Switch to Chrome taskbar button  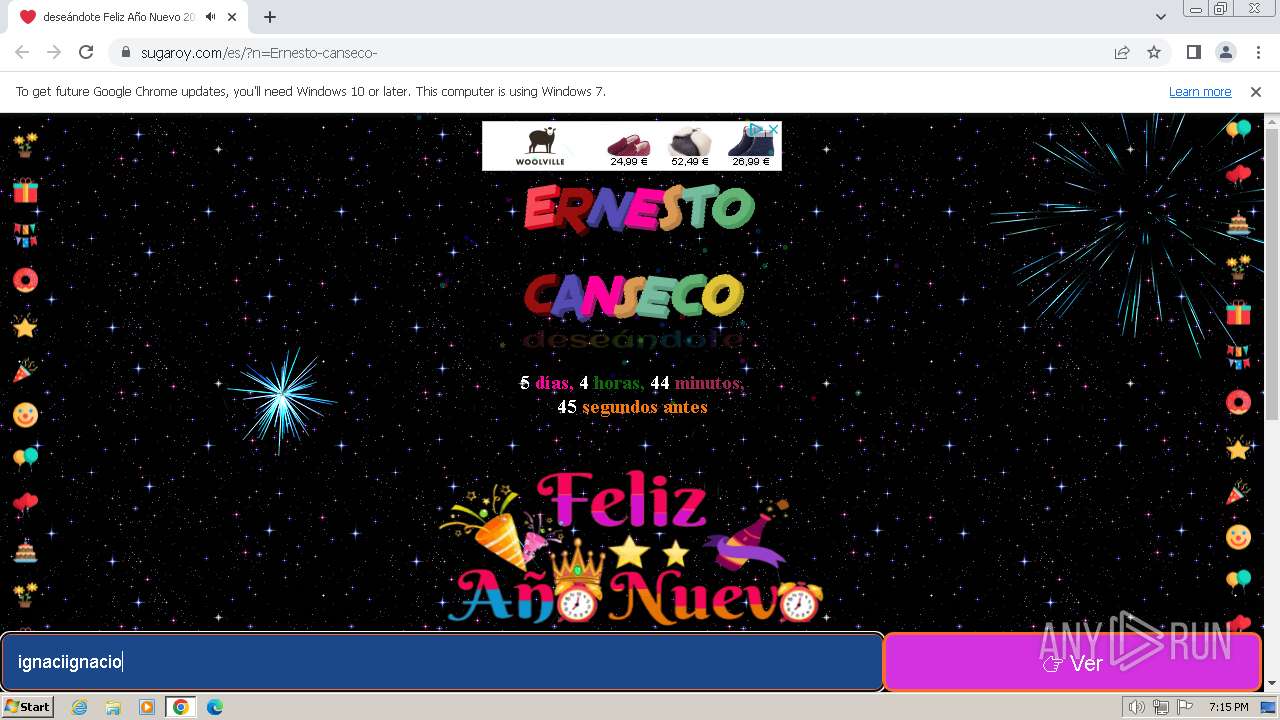click(x=181, y=707)
